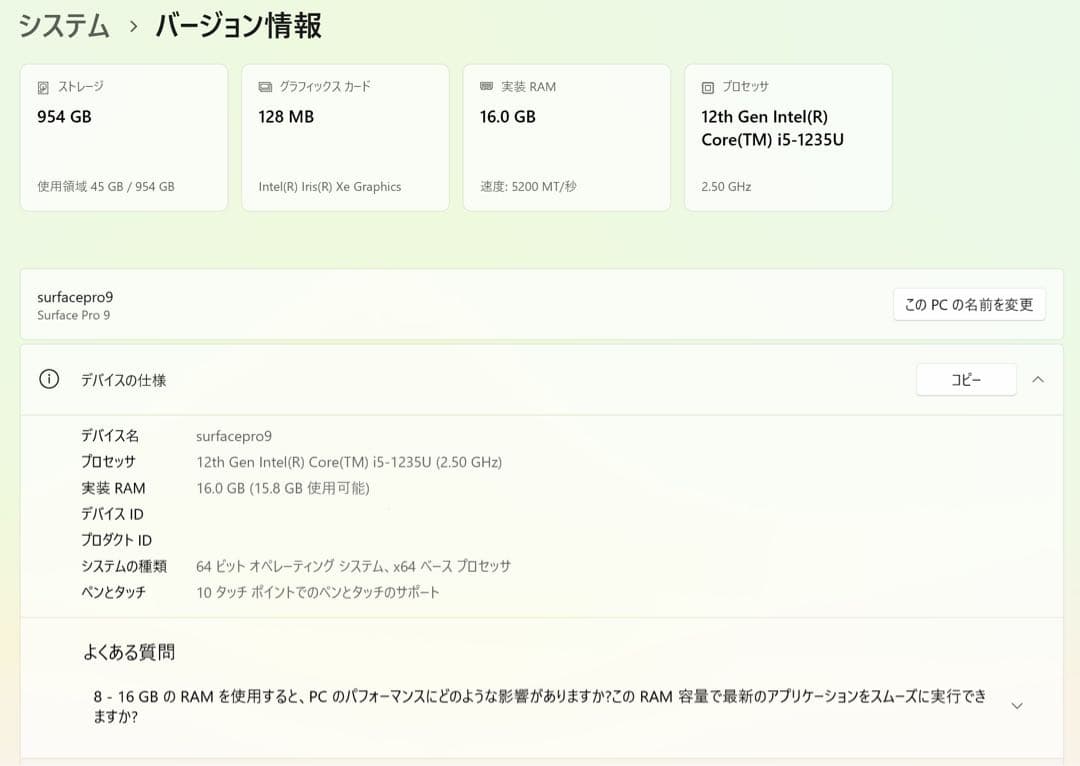1080x766 pixels.
Task: Open the よくある質問 section
Action: (x=130, y=651)
